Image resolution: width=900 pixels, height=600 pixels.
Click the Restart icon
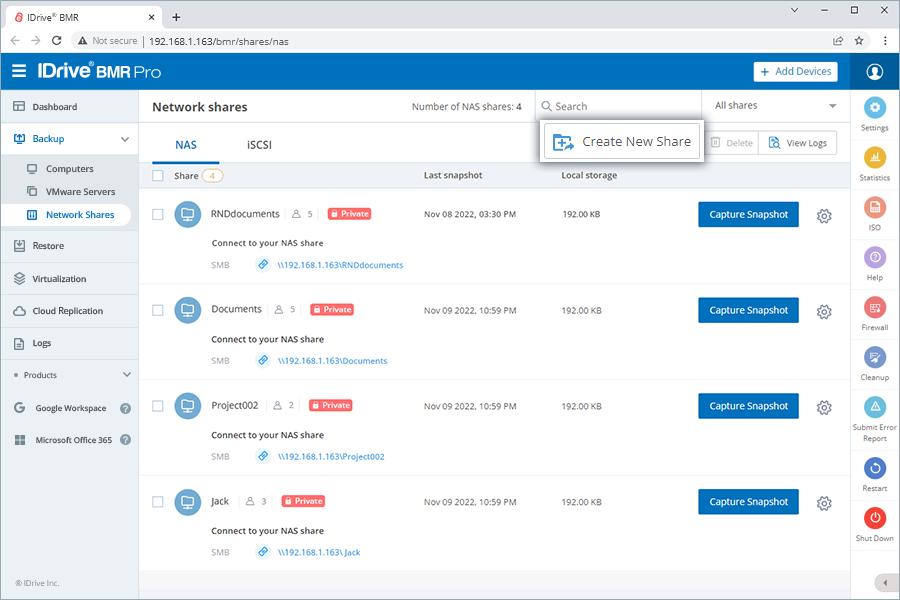pos(875,468)
